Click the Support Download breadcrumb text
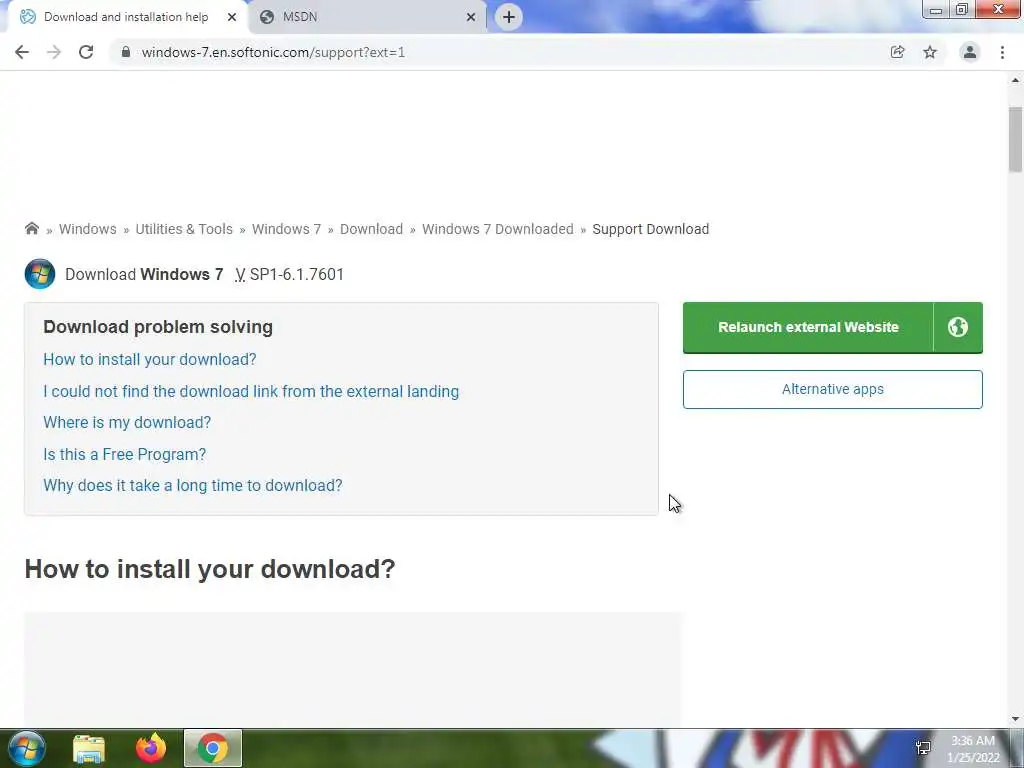The width and height of the screenshot is (1024, 768). [650, 229]
